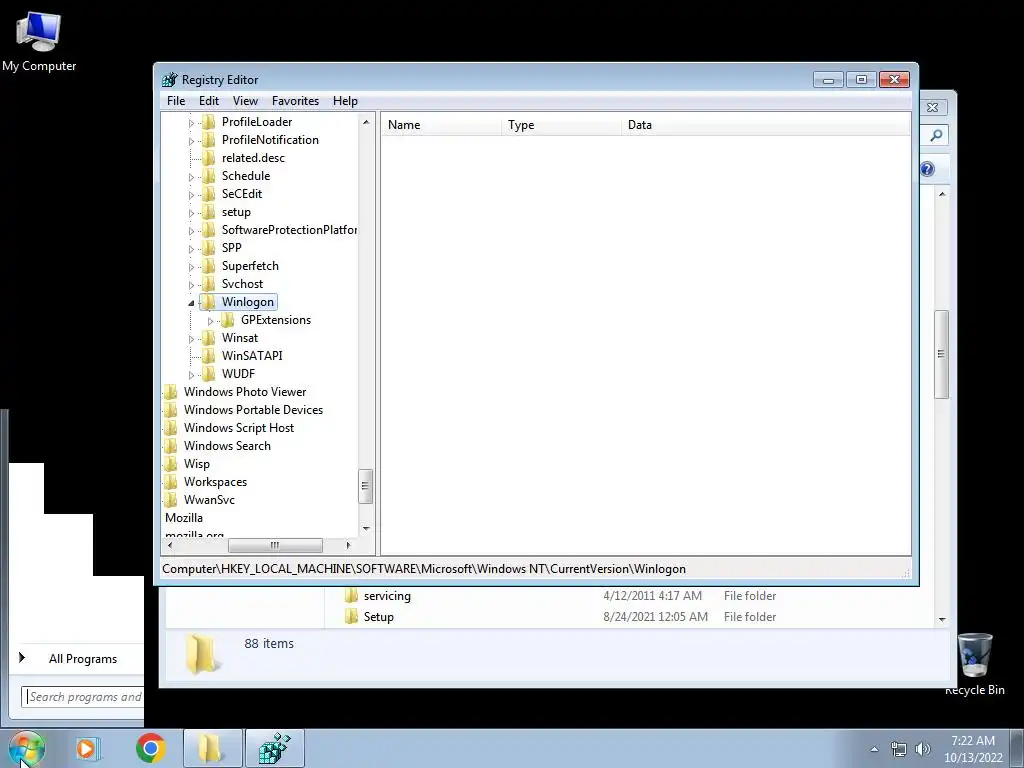The width and height of the screenshot is (1024, 768).
Task: Select the SoftwareProtectionPlatform folder icon
Action: (208, 230)
